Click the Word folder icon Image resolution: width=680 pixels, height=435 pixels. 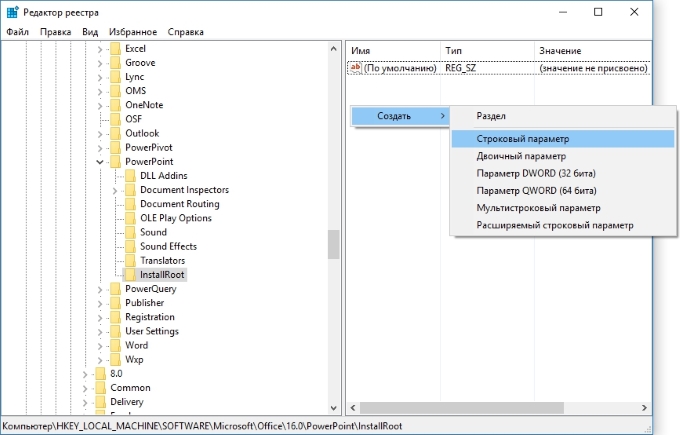click(x=115, y=345)
